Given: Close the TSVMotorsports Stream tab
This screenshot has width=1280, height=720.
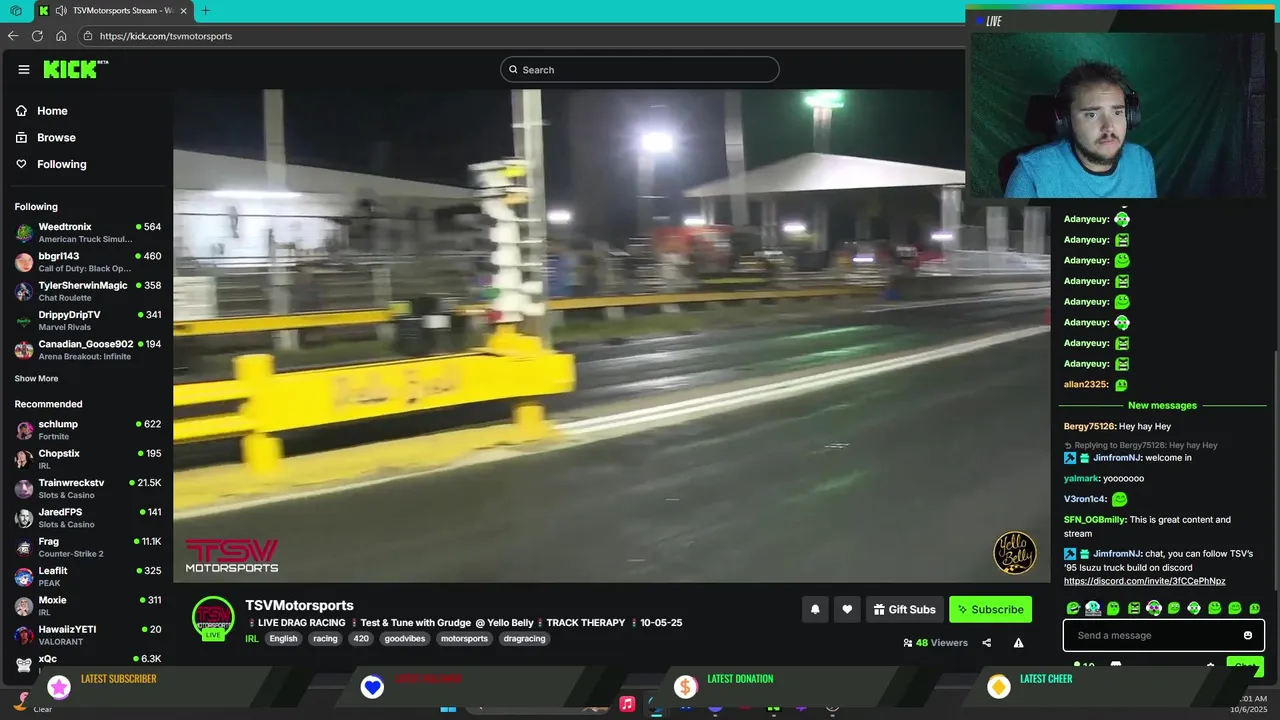Looking at the screenshot, I should (183, 10).
